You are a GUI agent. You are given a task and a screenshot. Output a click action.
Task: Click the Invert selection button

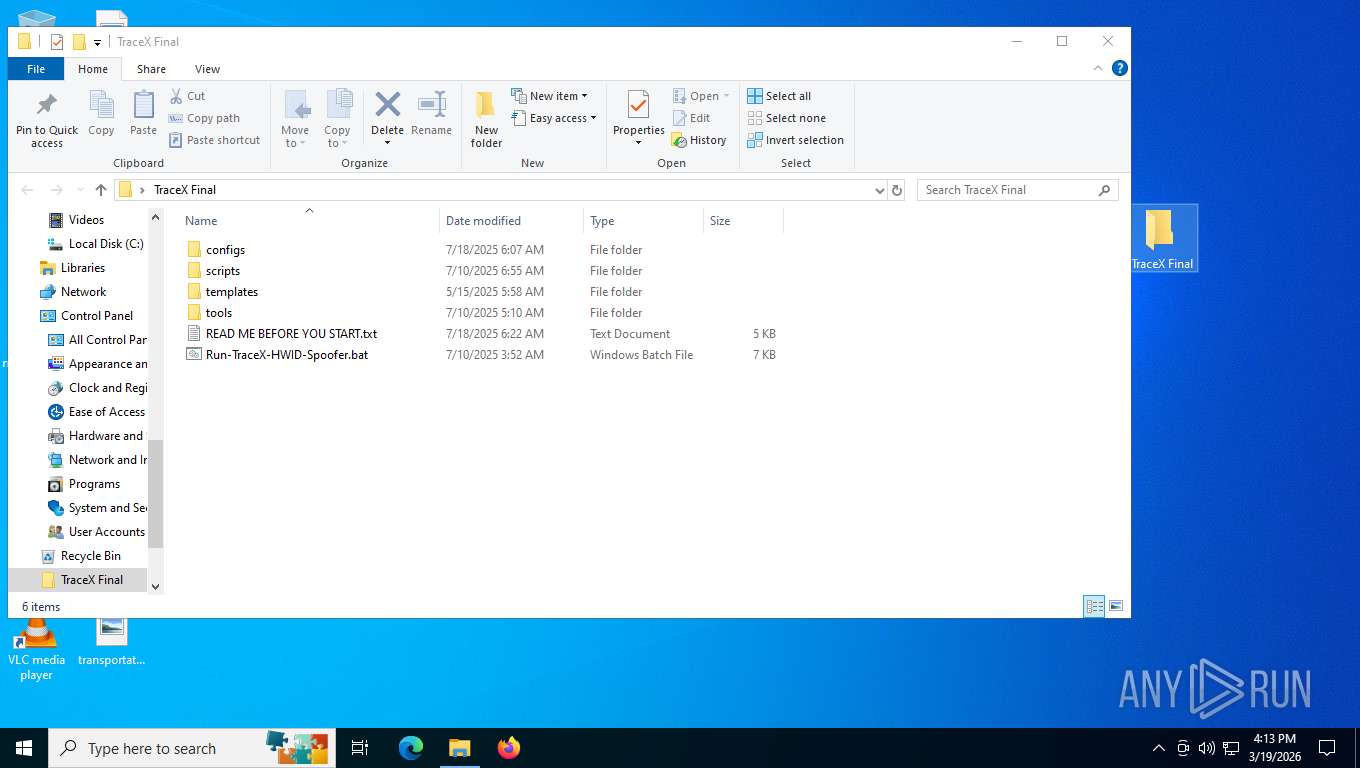796,140
